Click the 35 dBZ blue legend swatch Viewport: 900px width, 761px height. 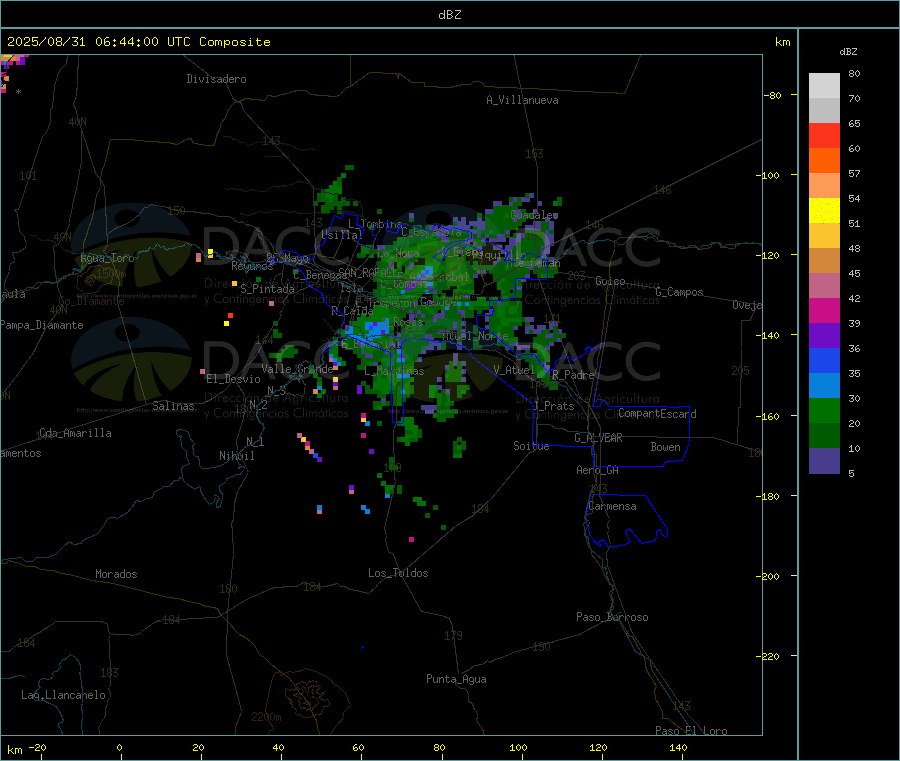pyautogui.click(x=824, y=360)
